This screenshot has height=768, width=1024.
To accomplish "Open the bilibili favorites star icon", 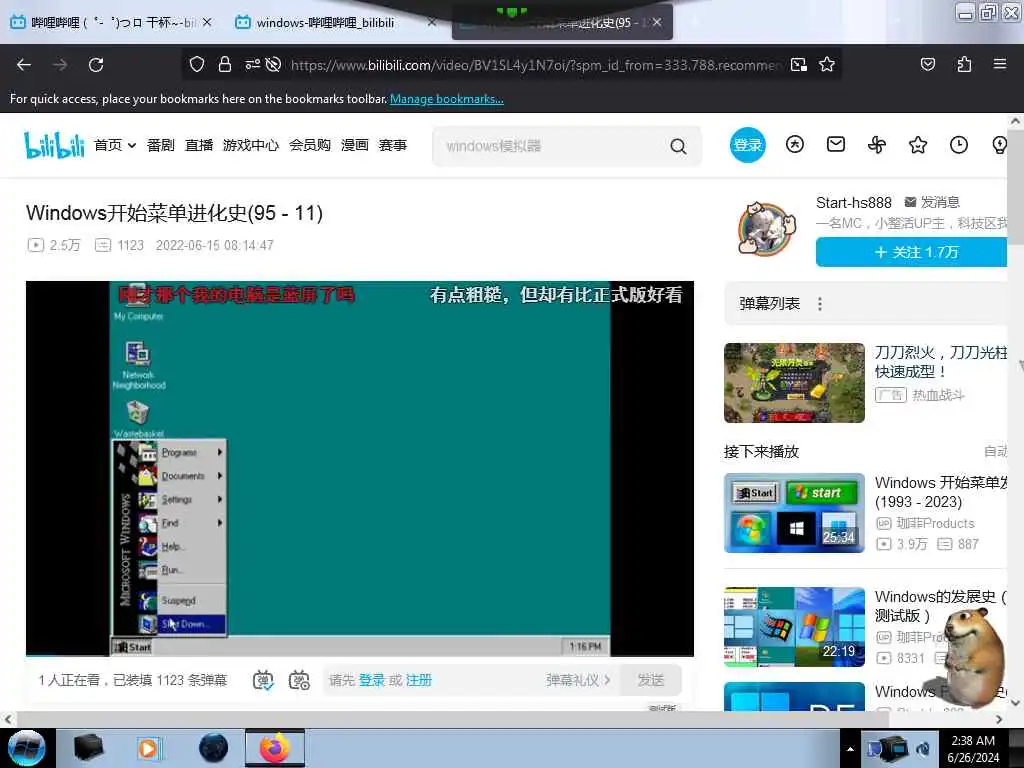I will coord(918,144).
